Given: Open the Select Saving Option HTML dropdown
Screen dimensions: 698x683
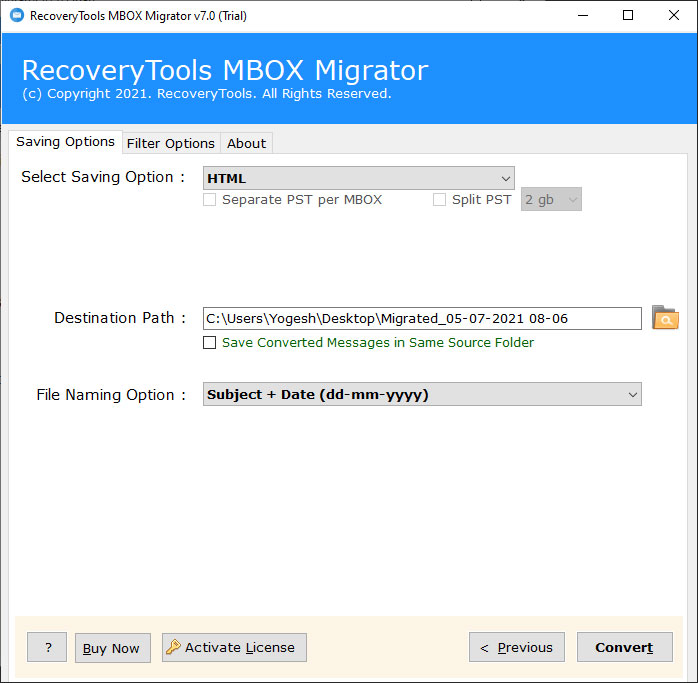Looking at the screenshot, I should coord(359,179).
